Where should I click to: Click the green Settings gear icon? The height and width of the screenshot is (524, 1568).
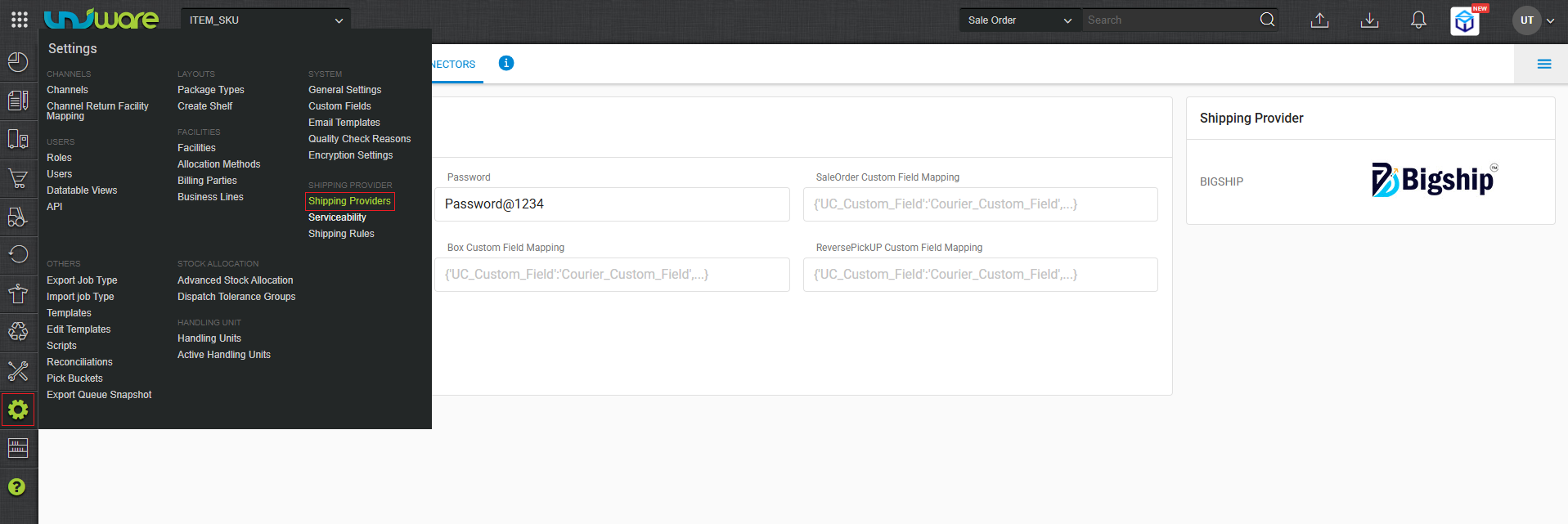(18, 410)
